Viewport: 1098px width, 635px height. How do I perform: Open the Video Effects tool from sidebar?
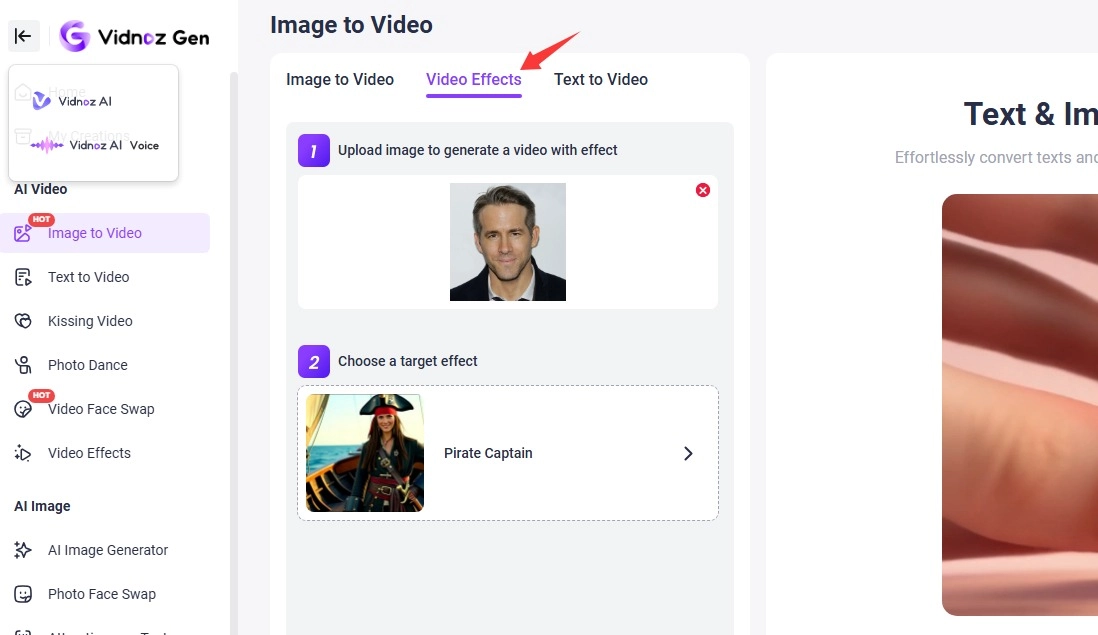coord(89,453)
